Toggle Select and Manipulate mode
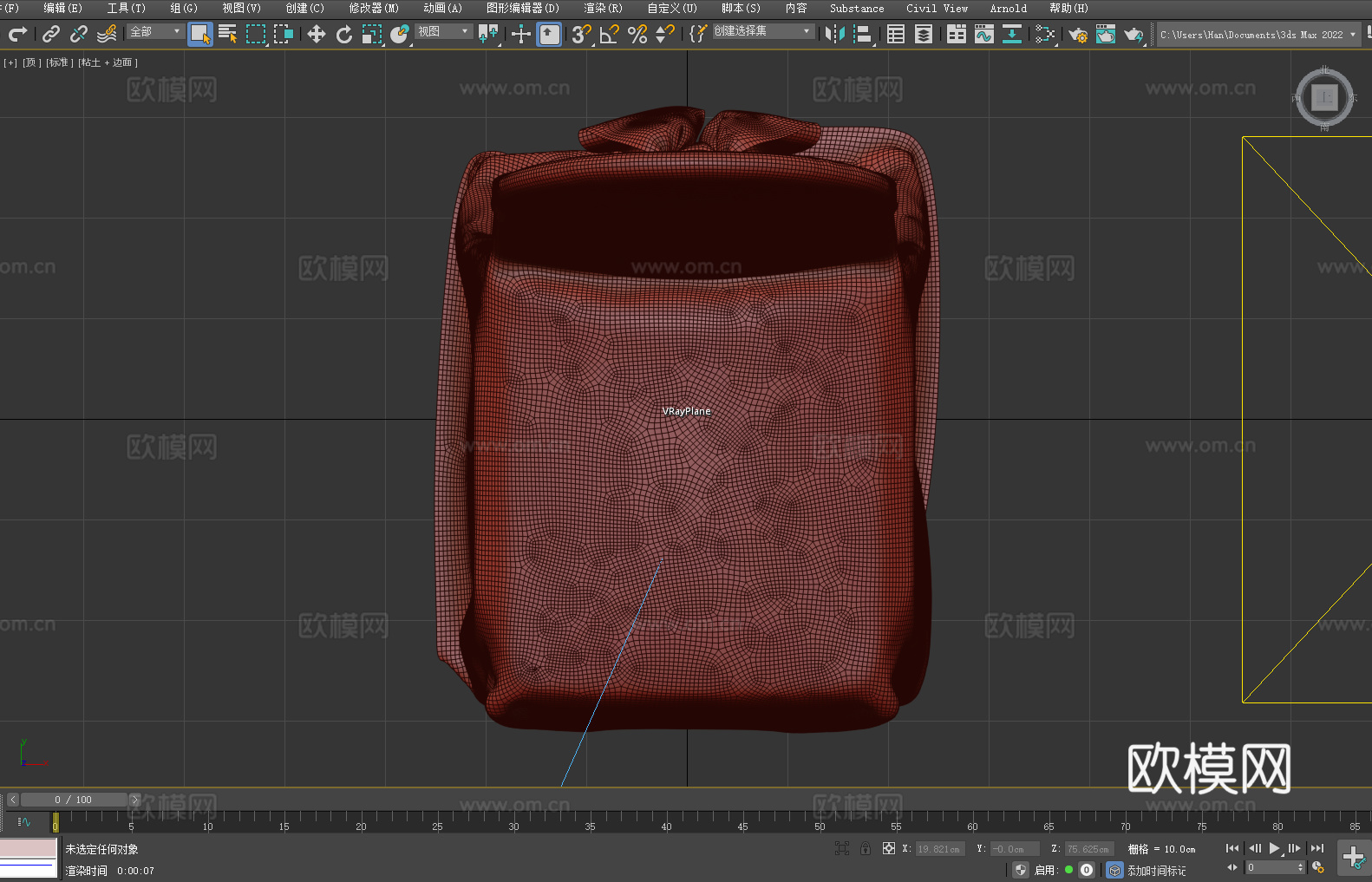 point(520,34)
